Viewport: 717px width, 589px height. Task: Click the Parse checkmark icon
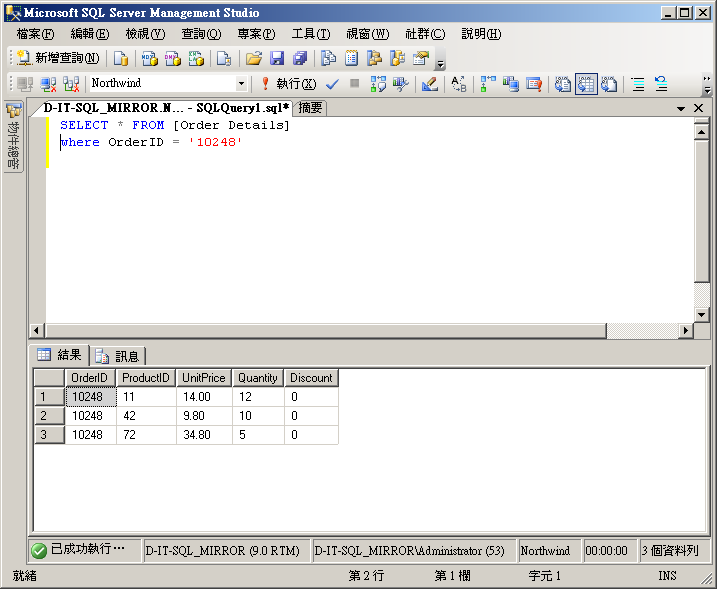pyautogui.click(x=332, y=84)
